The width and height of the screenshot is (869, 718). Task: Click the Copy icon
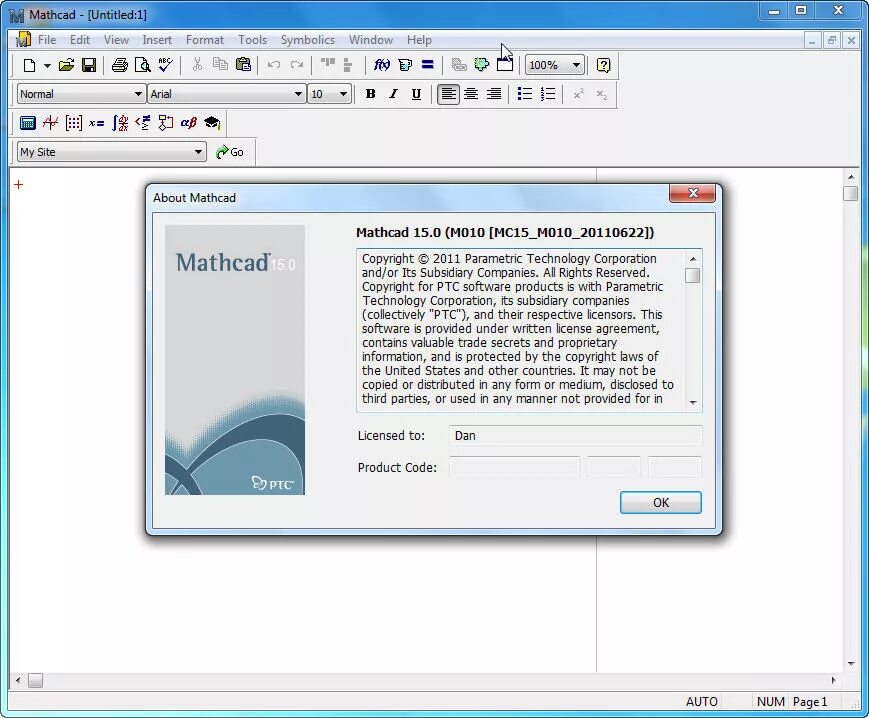click(x=220, y=65)
